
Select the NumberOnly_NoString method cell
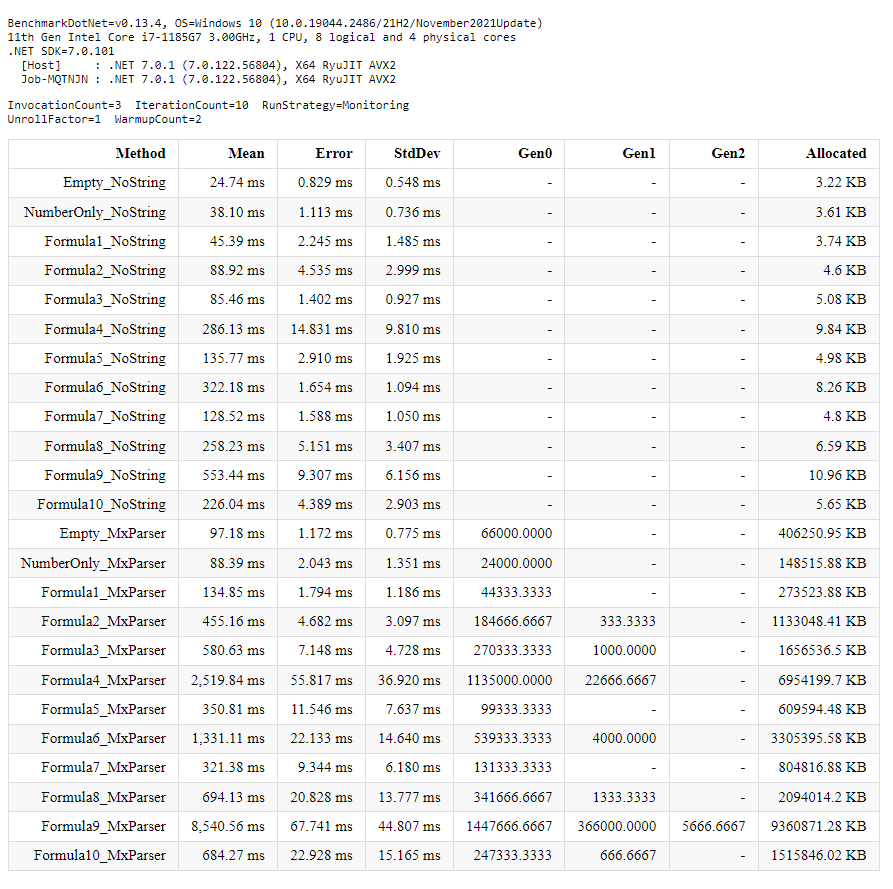tap(95, 212)
